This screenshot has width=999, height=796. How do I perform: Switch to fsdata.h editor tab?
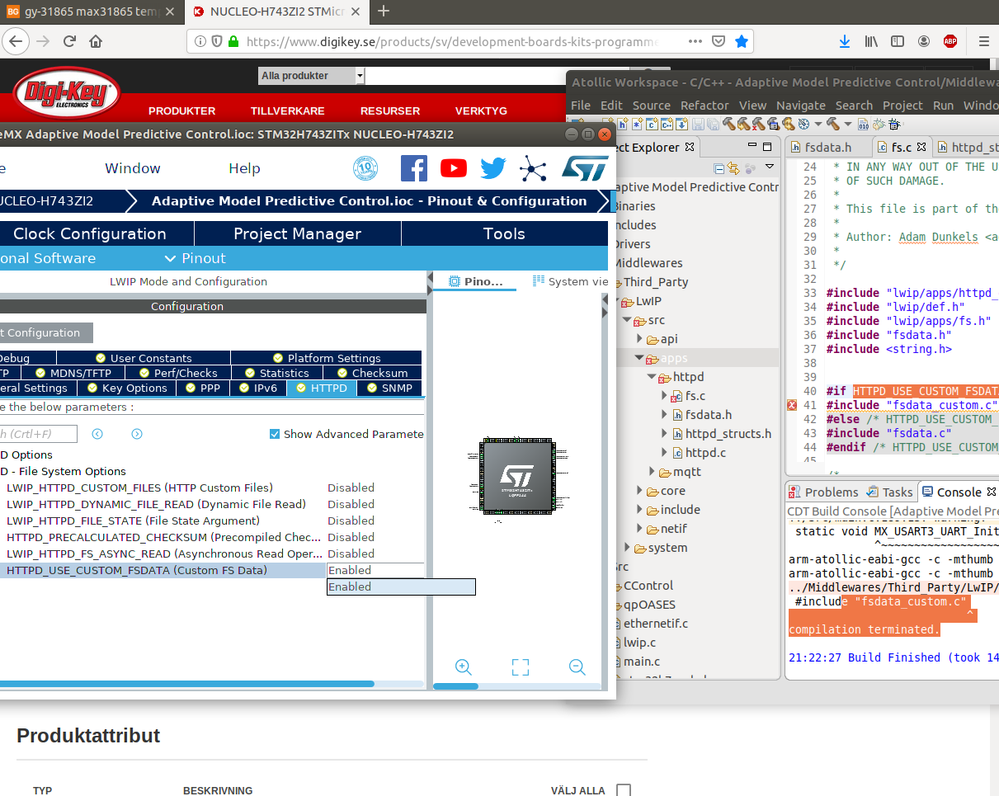coord(828,147)
